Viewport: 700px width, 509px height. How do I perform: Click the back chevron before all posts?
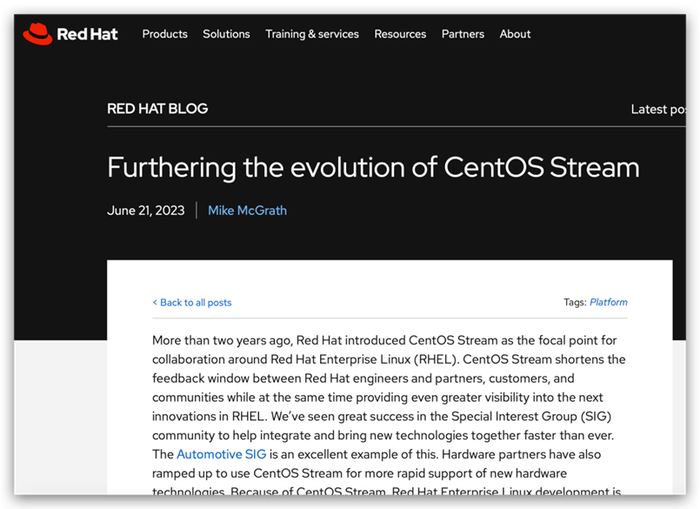tap(155, 302)
